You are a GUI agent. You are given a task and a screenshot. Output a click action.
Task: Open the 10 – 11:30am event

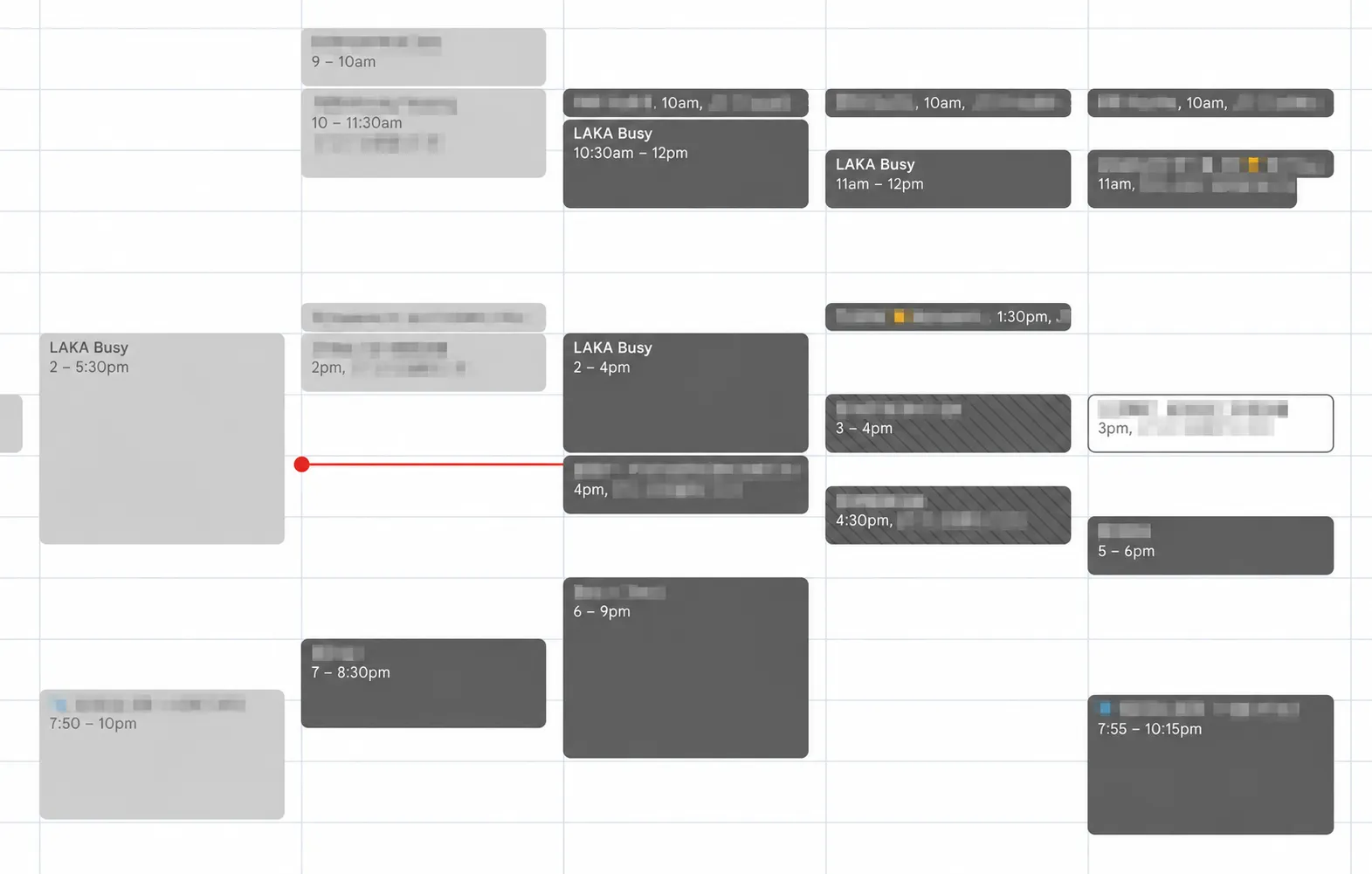point(424,134)
